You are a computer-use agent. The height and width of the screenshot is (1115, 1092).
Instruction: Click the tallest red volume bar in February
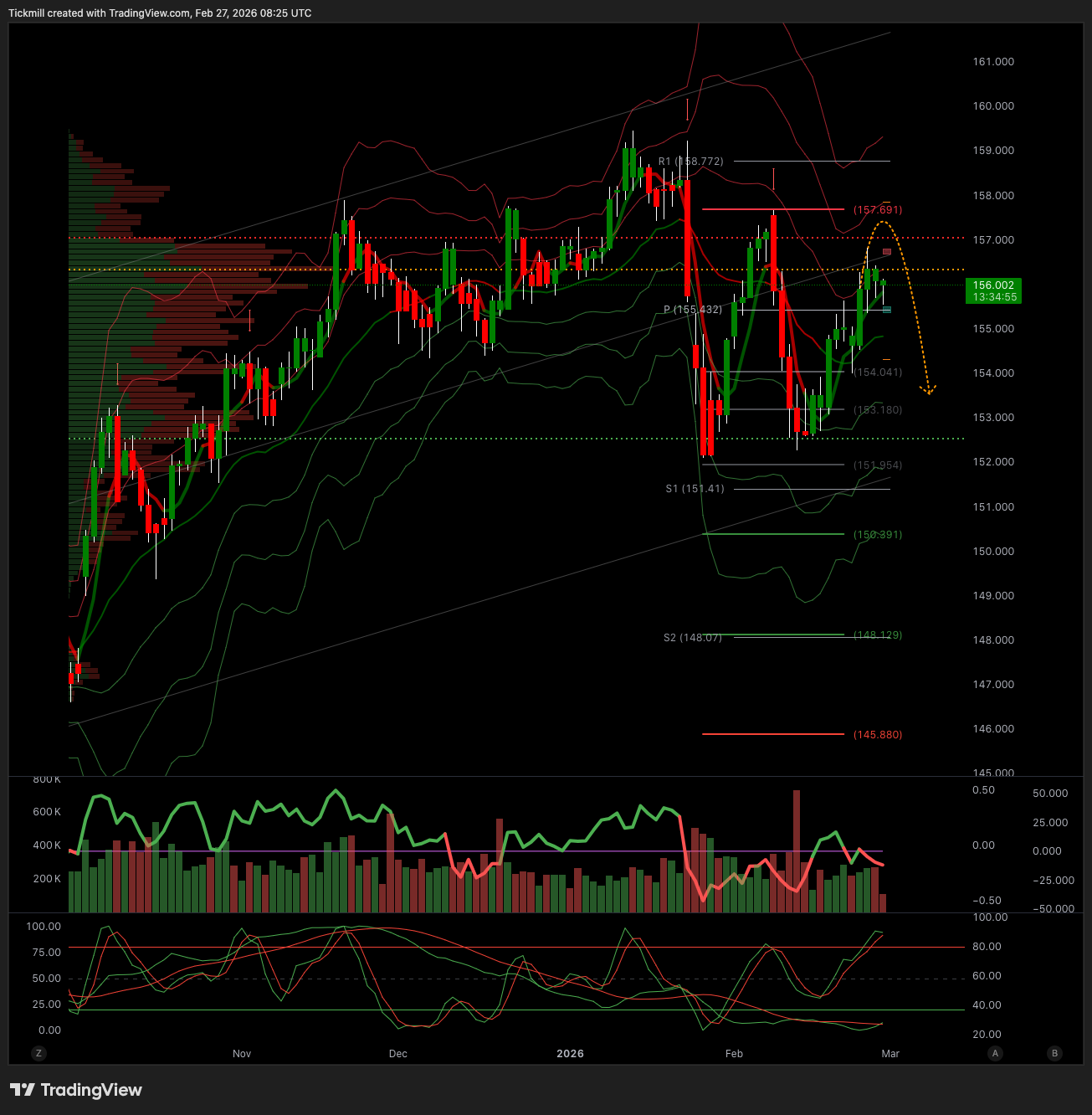click(797, 850)
